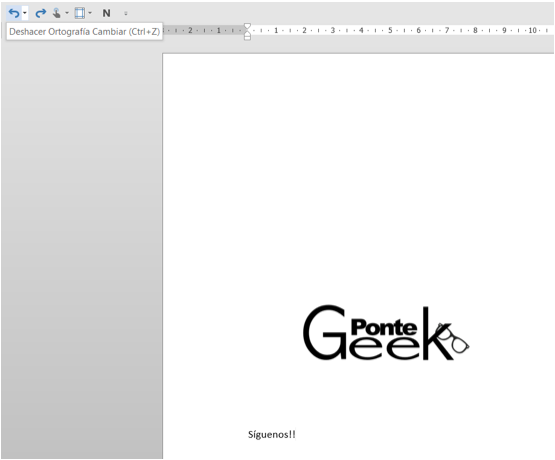Select the hanging indent triangle marker
Viewport: 555px width, 460px height.
(247, 33)
